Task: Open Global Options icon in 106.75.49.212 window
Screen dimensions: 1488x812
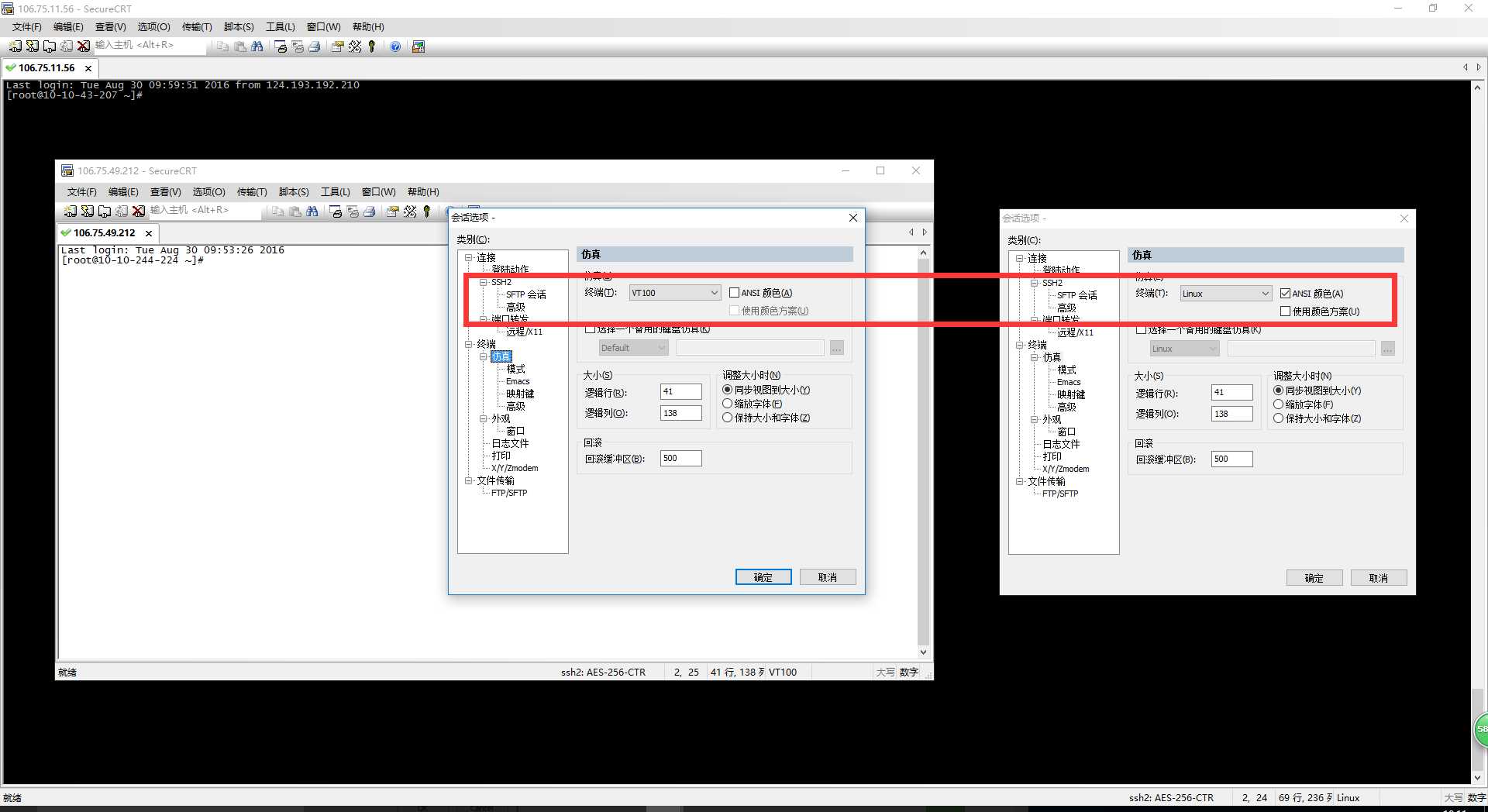Action: point(410,212)
